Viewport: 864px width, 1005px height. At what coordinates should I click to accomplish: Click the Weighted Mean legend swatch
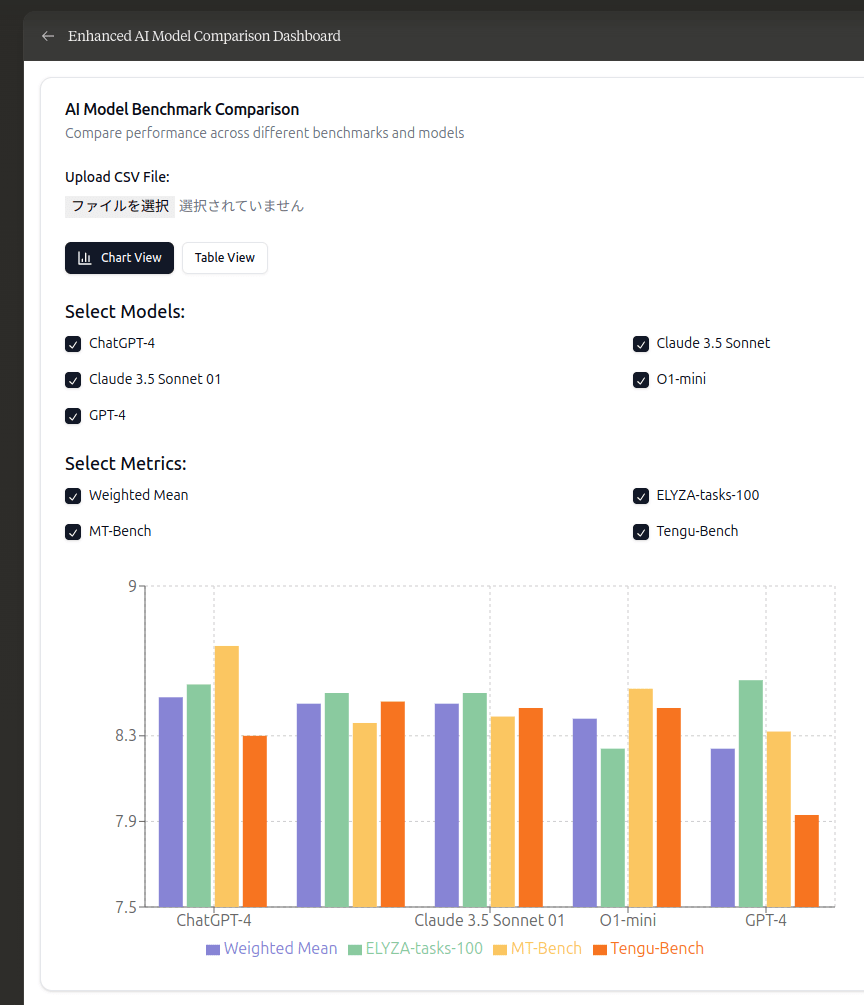point(213,950)
